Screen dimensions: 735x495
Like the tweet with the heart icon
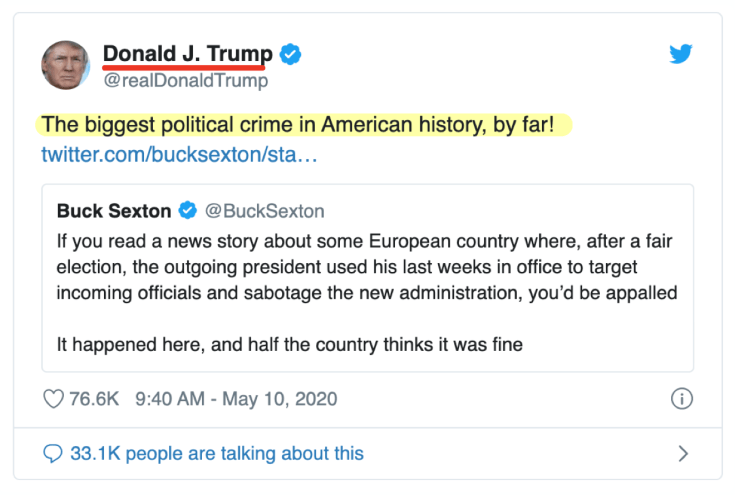coord(54,399)
